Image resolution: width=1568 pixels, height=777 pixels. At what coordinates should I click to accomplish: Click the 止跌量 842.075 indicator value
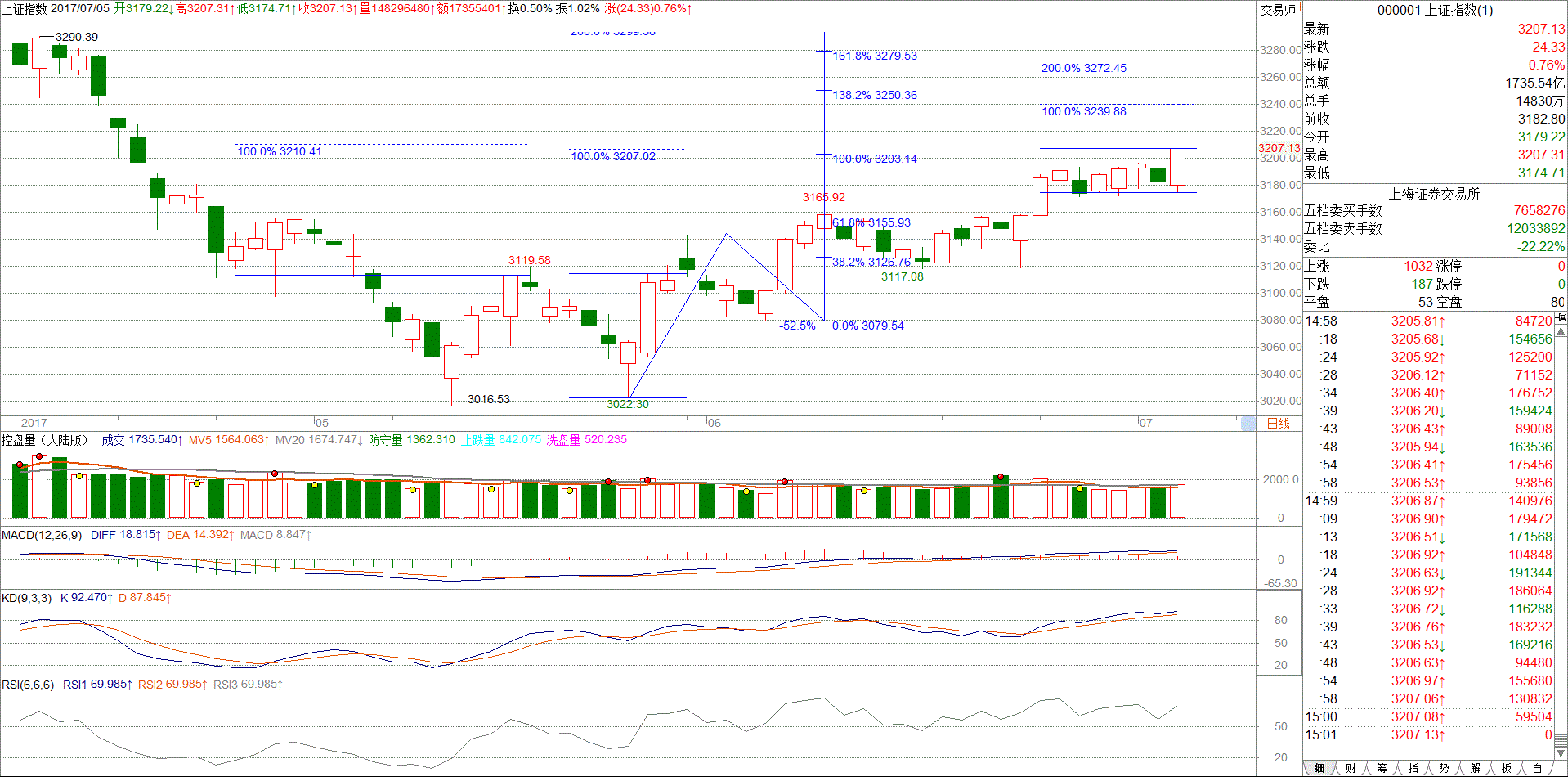pos(500,440)
